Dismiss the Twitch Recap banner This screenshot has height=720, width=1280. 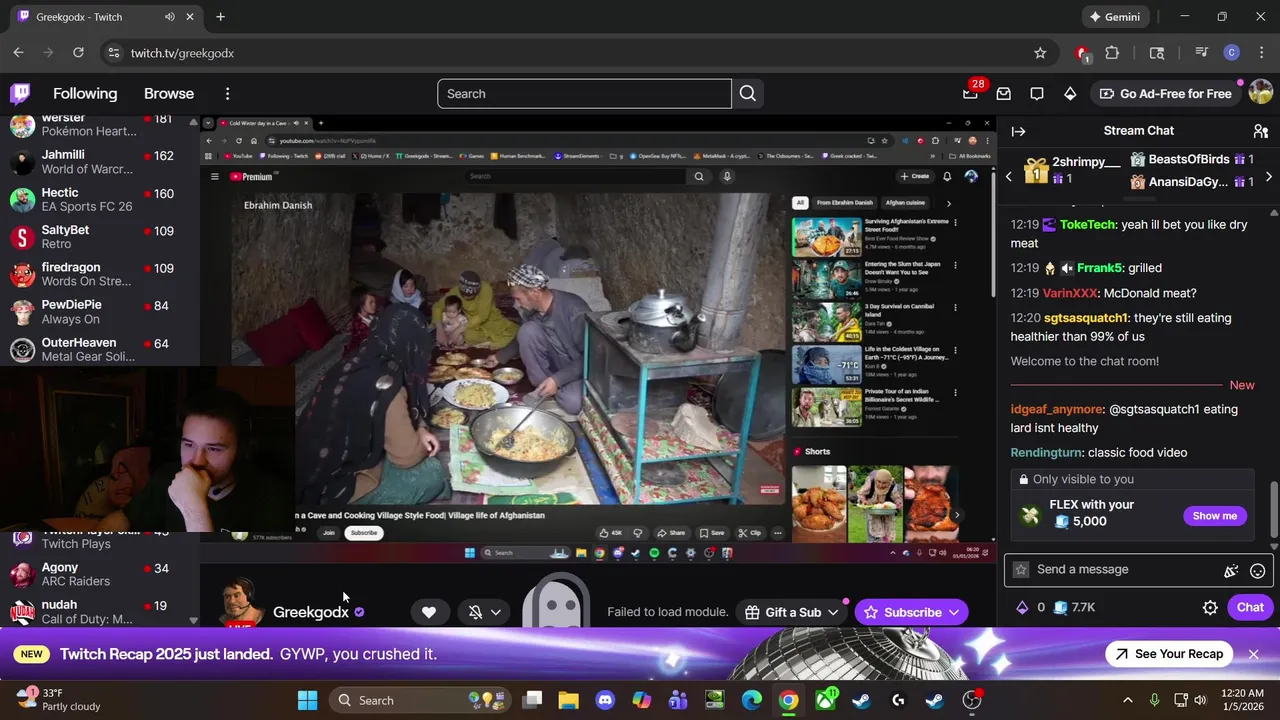1253,654
